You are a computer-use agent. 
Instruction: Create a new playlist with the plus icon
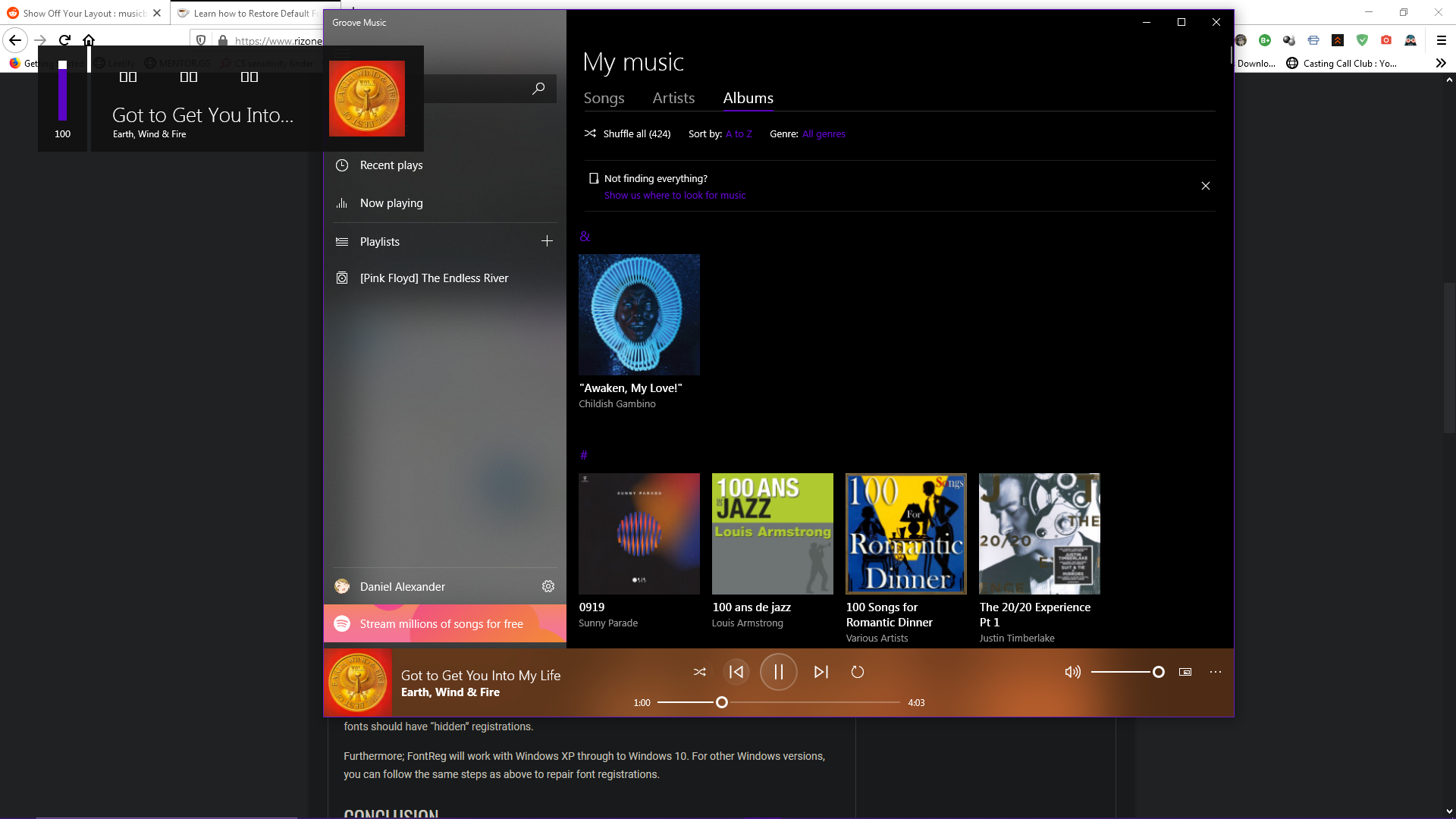pos(547,241)
